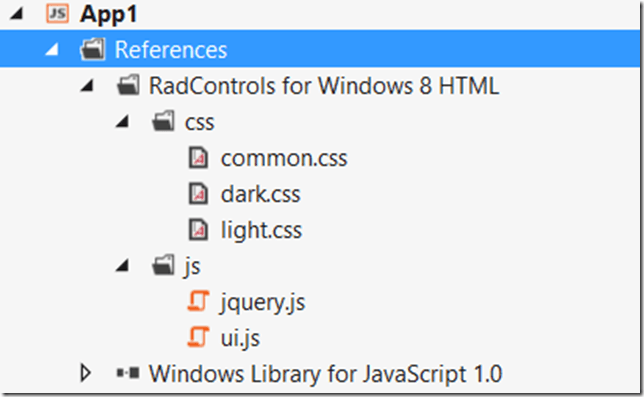Click the jquery.js script file icon

click(x=198, y=301)
